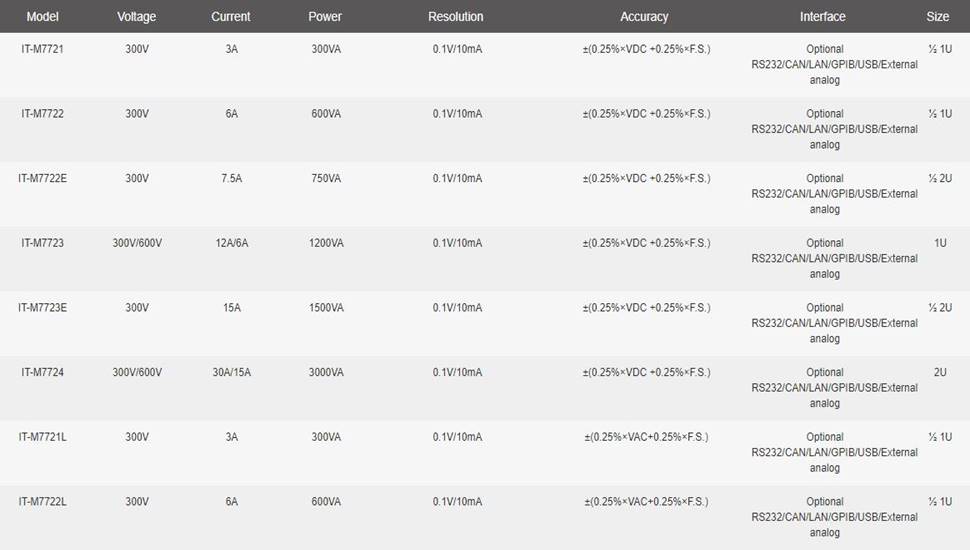Click the Voltage column header
The width and height of the screenshot is (970, 550).
pos(137,17)
